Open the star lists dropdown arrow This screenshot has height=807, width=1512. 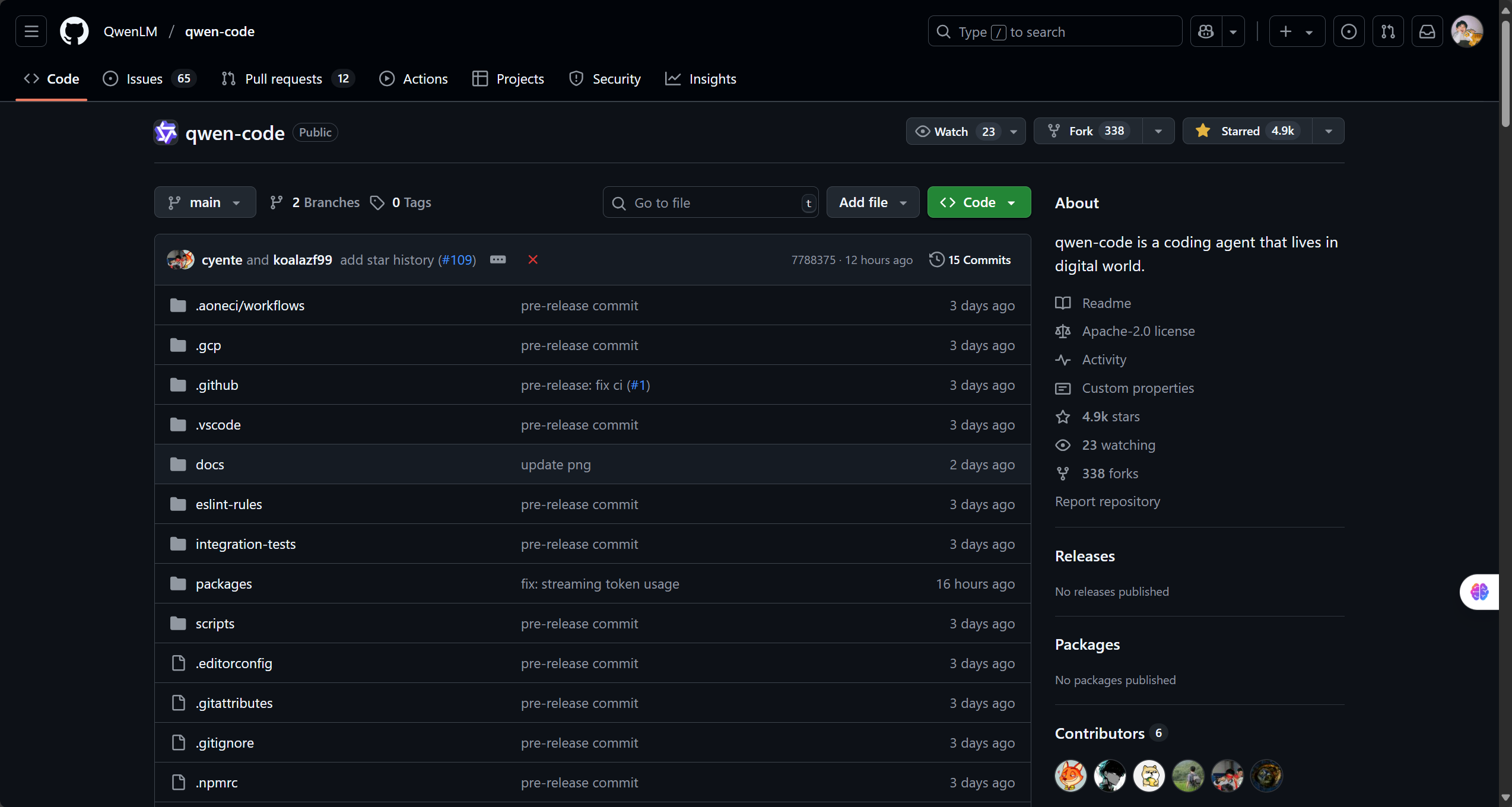(1329, 131)
